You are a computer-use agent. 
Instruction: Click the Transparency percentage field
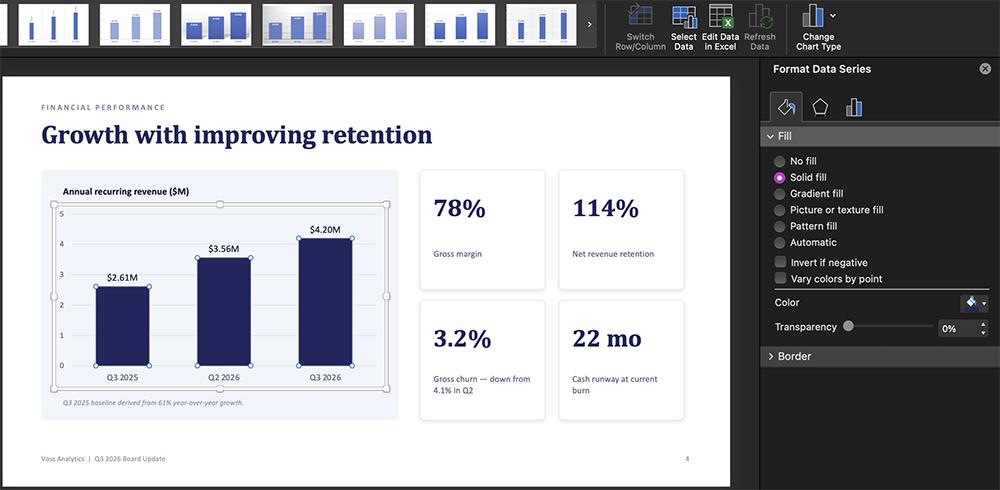(x=958, y=329)
